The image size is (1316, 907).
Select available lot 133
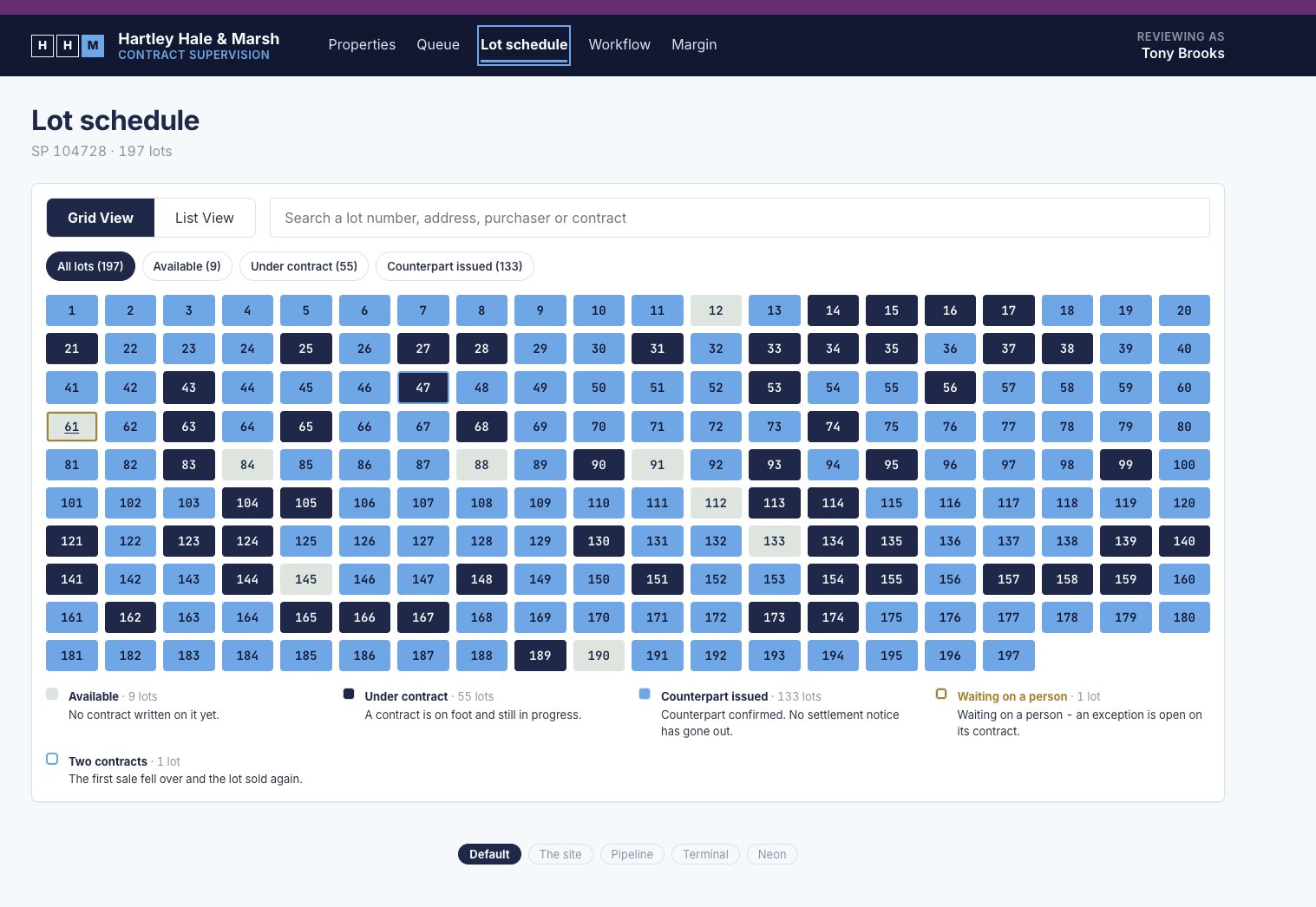(x=775, y=541)
